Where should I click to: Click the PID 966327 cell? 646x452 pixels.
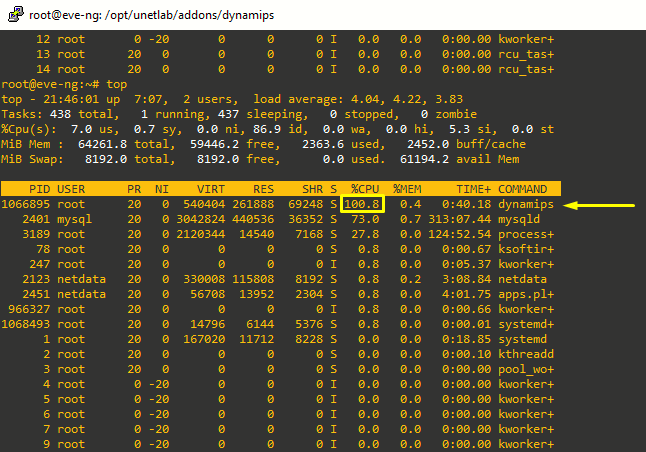[x=29, y=309]
